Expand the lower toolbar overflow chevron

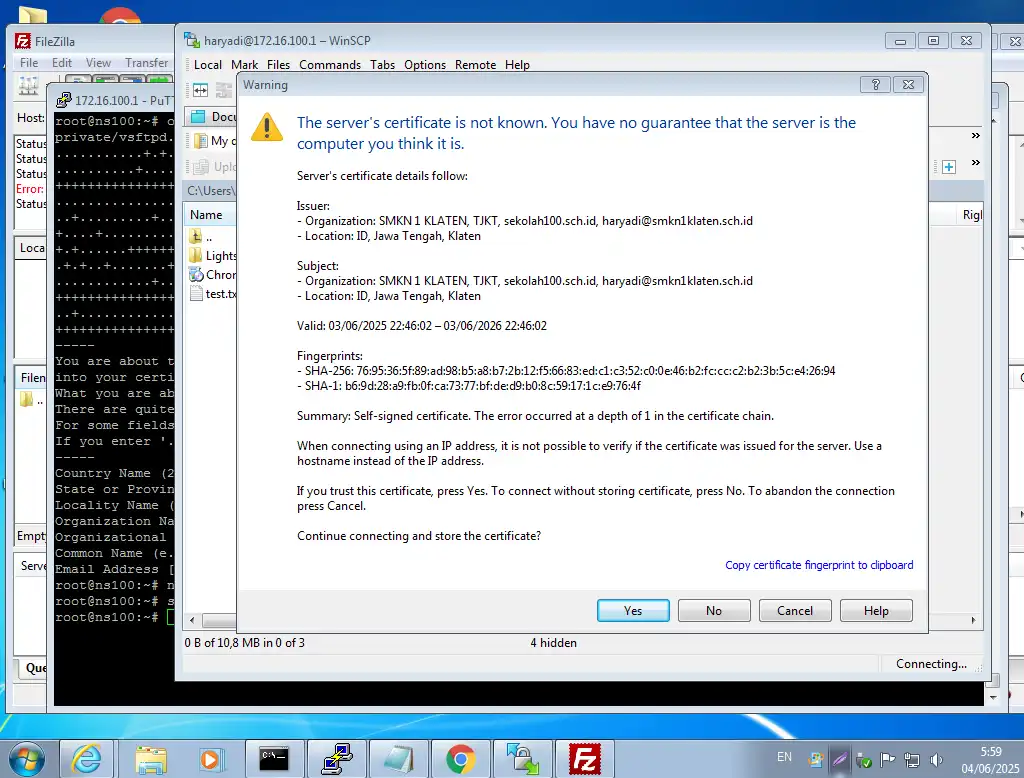976,163
